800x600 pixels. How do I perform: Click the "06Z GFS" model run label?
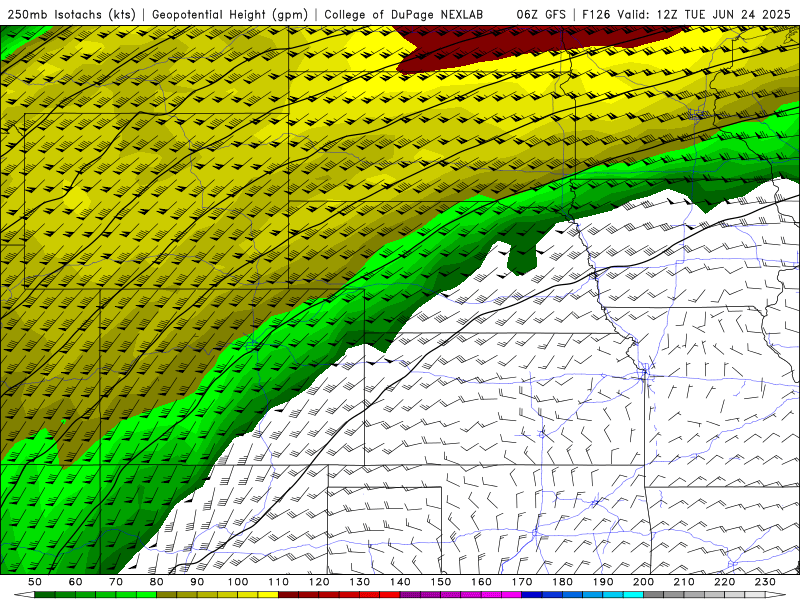click(x=541, y=14)
